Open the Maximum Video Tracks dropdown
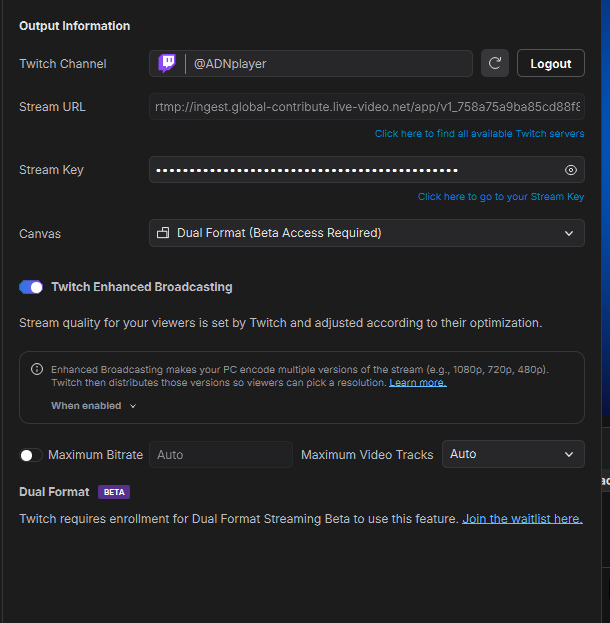This screenshot has height=623, width=610. click(513, 454)
